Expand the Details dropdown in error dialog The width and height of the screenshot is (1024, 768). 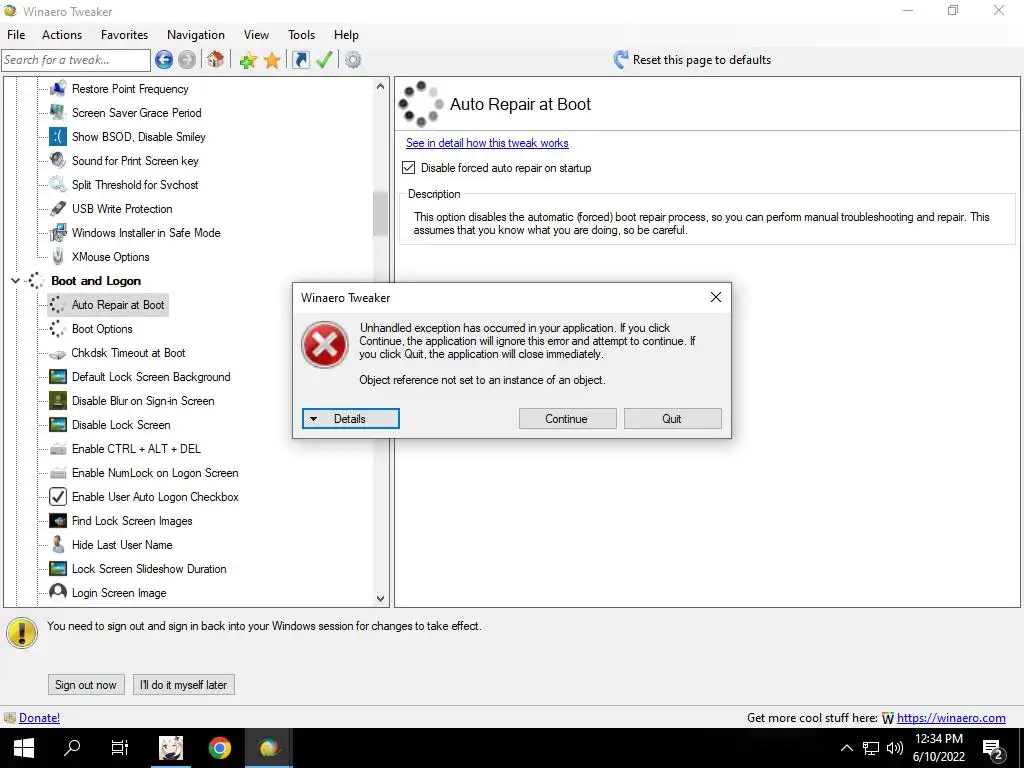click(351, 419)
